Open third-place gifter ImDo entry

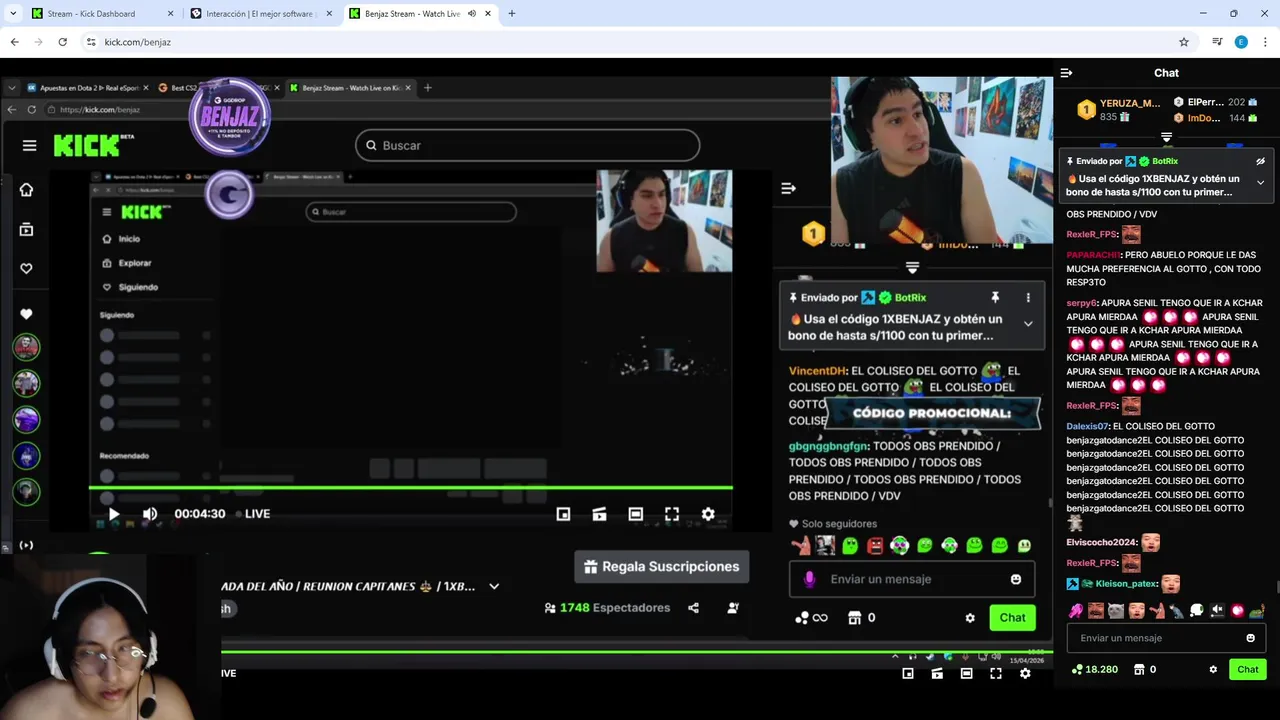pyautogui.click(x=1215, y=118)
